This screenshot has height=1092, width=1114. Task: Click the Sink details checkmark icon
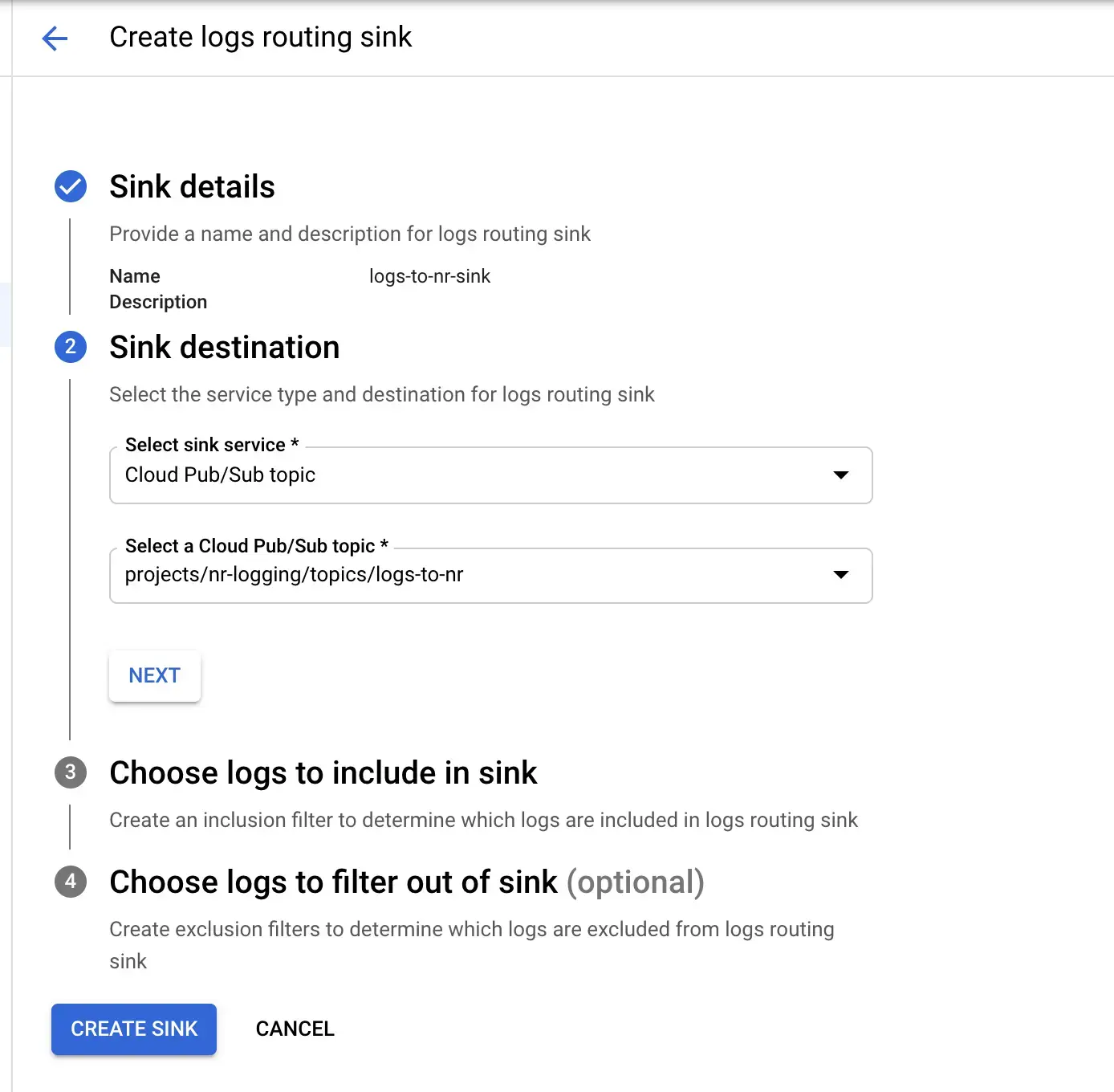tap(71, 186)
